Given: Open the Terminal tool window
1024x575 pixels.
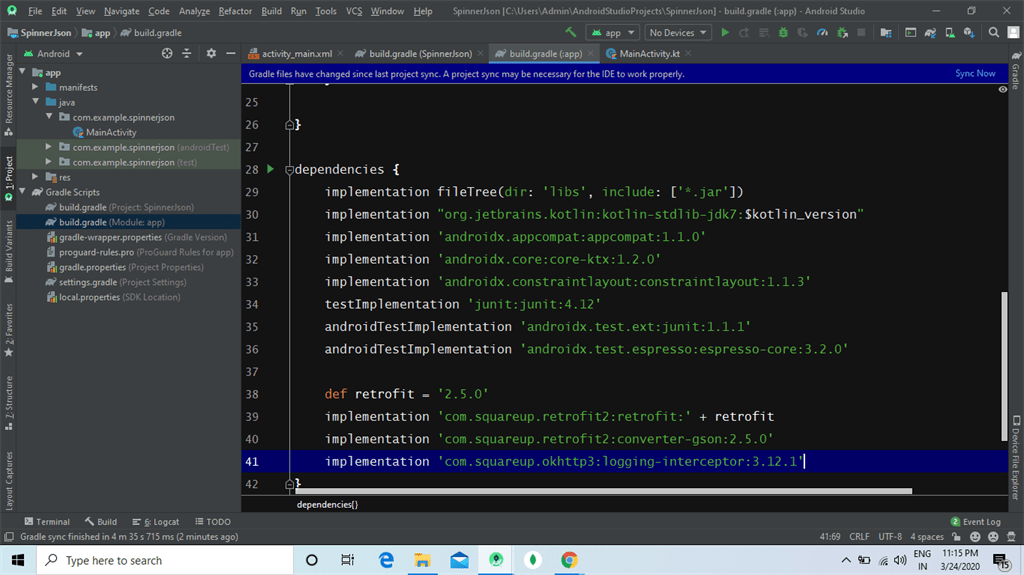Looking at the screenshot, I should coord(46,521).
